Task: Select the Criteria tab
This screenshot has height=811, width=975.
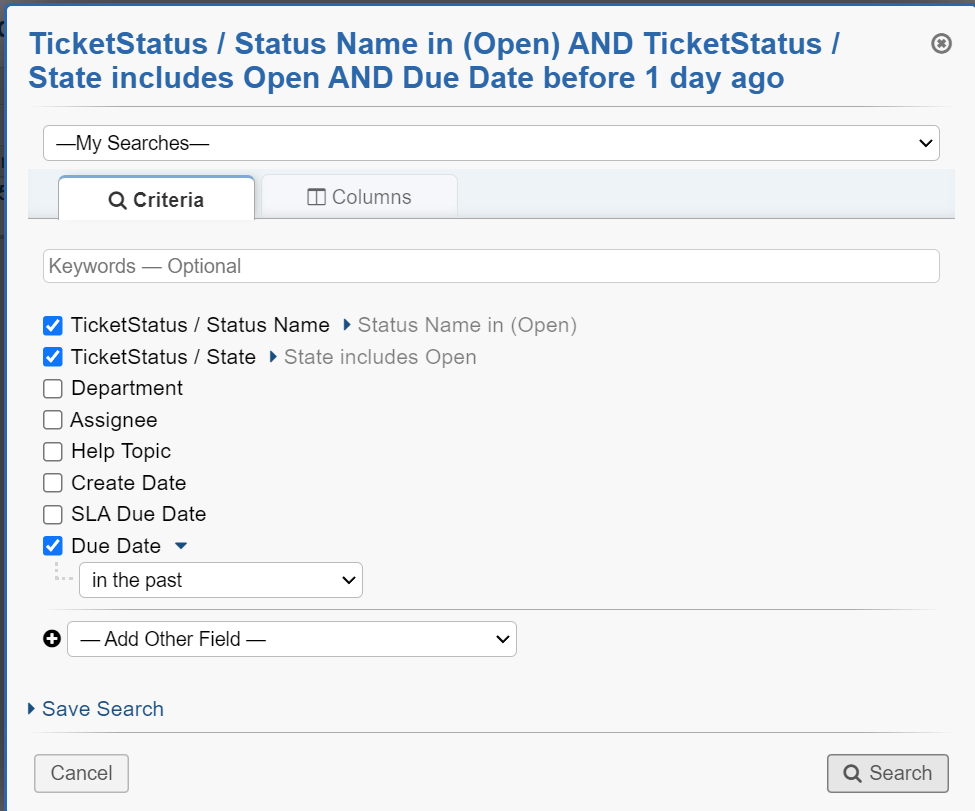Action: click(156, 200)
